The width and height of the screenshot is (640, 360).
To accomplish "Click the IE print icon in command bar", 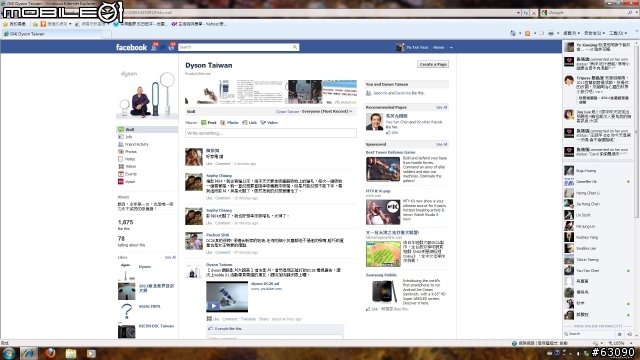I will click(x=551, y=33).
